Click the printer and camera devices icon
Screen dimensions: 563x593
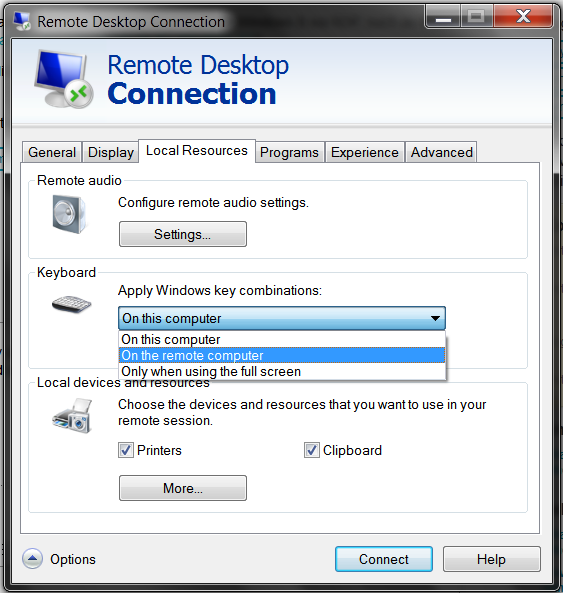(72, 416)
